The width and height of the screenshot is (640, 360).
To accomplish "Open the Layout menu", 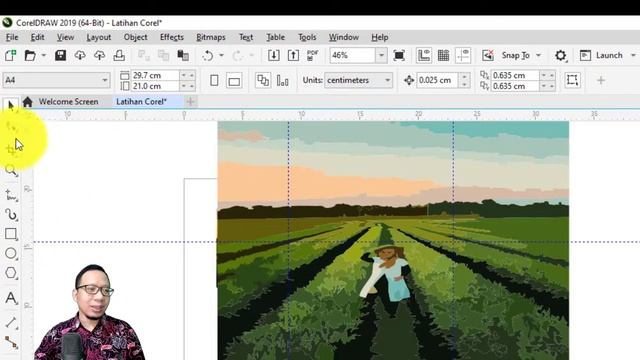I will coord(99,37).
